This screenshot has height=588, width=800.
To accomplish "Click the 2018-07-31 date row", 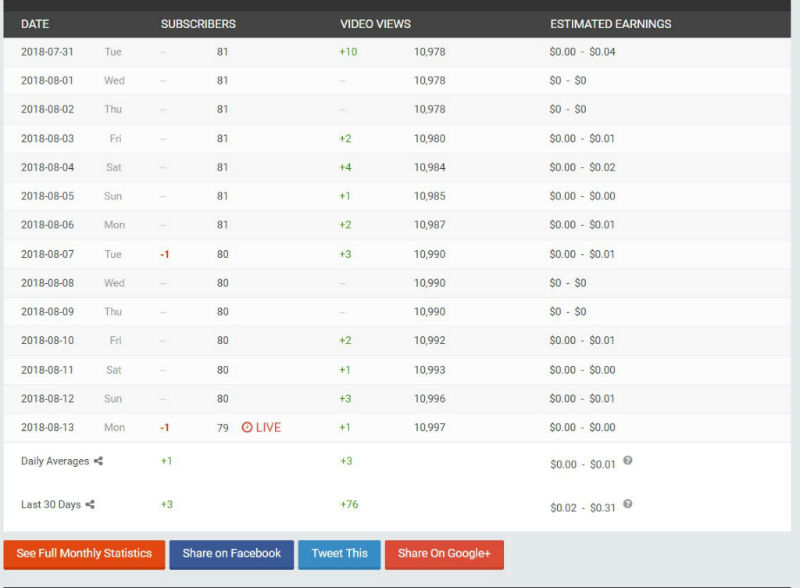I will click(x=397, y=52).
